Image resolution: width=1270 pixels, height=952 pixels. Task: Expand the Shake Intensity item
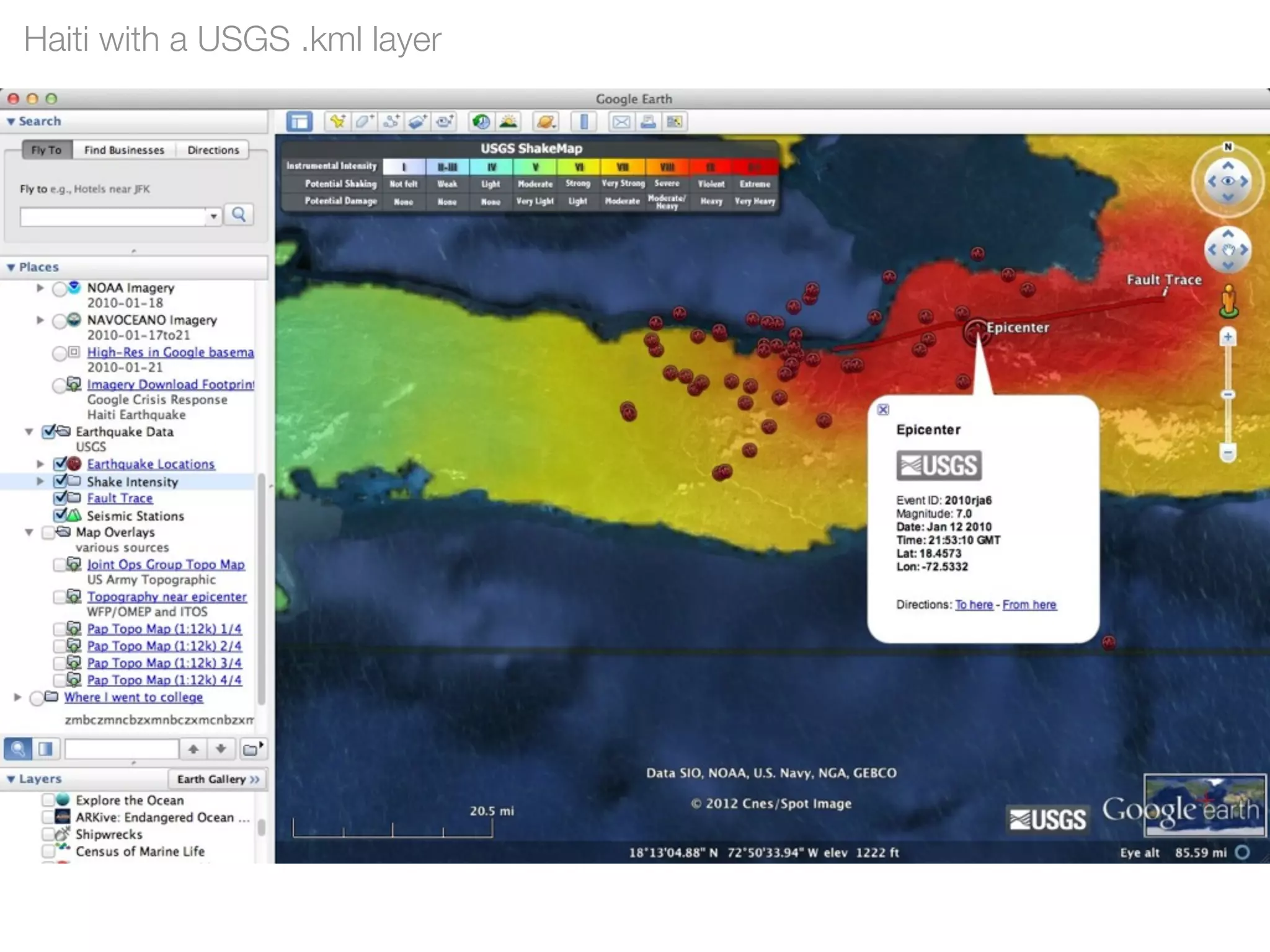40,481
